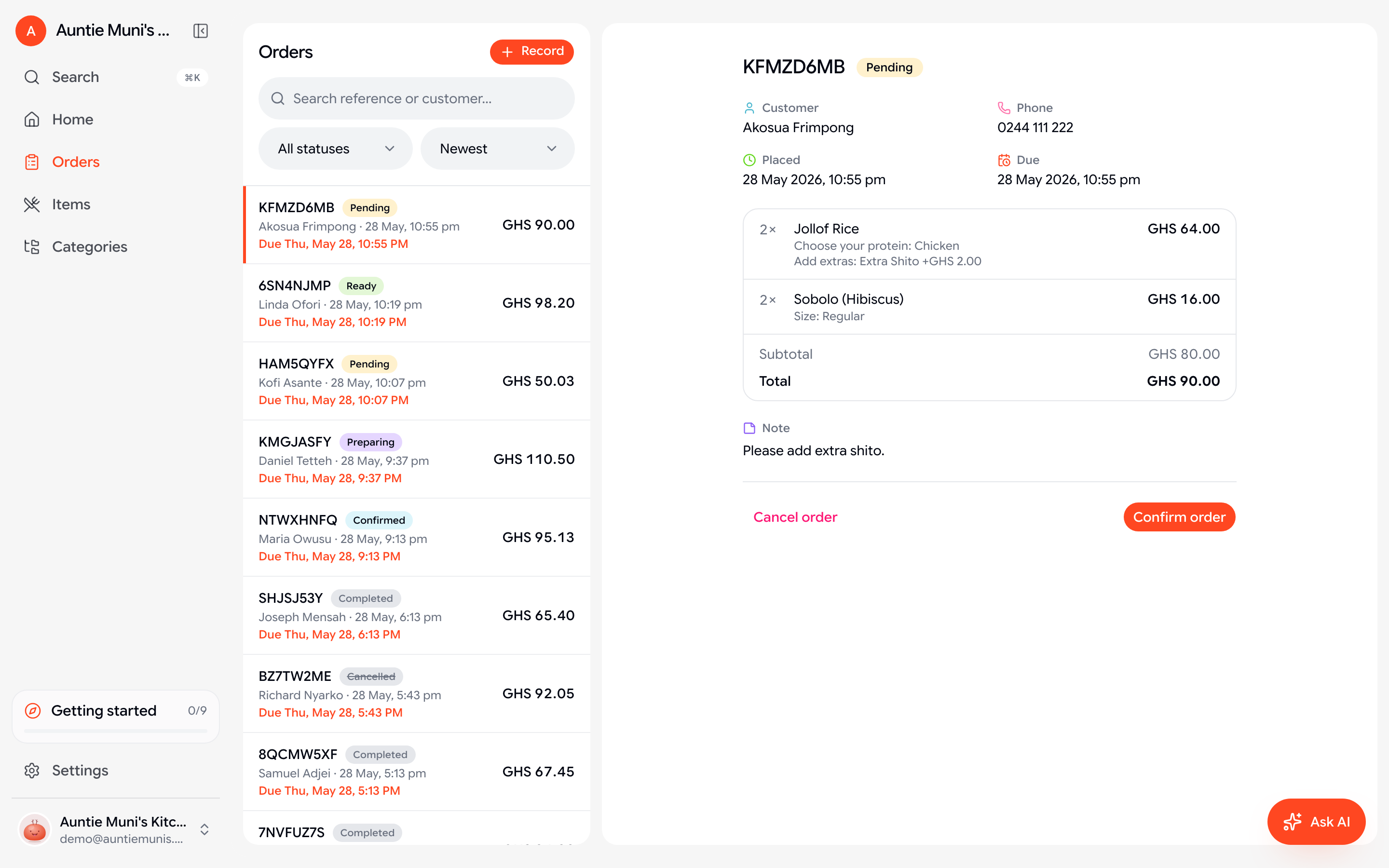This screenshot has width=1389, height=868.
Task: Go to Home in the sidebar
Action: click(115, 120)
